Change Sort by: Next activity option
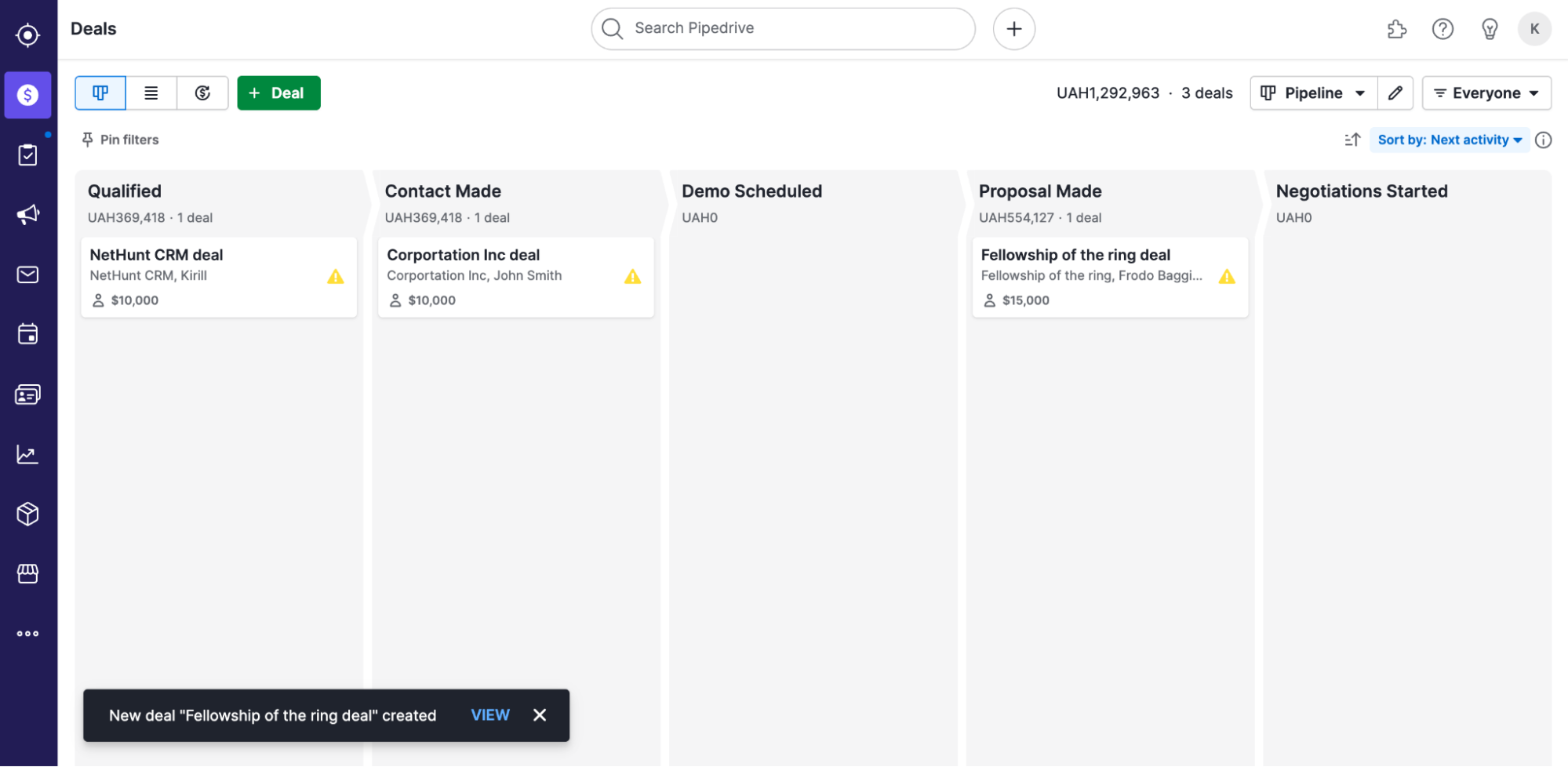Viewport: 1568px width, 767px height. point(1449,140)
